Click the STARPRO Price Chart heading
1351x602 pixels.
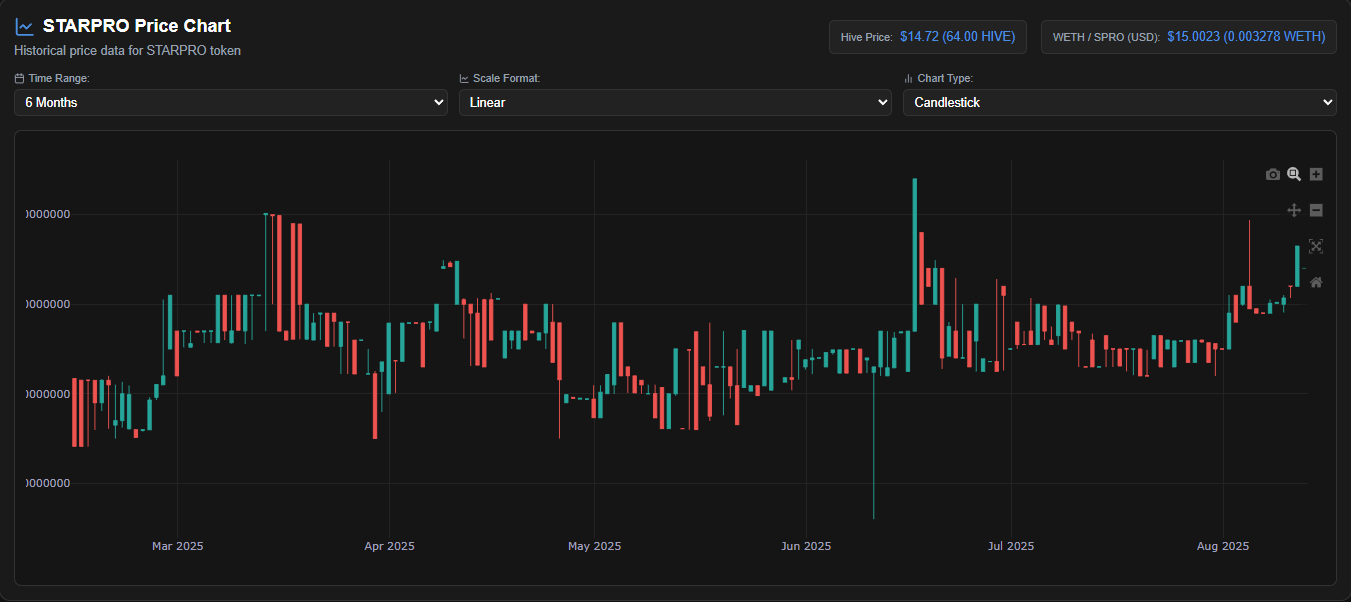[136, 26]
